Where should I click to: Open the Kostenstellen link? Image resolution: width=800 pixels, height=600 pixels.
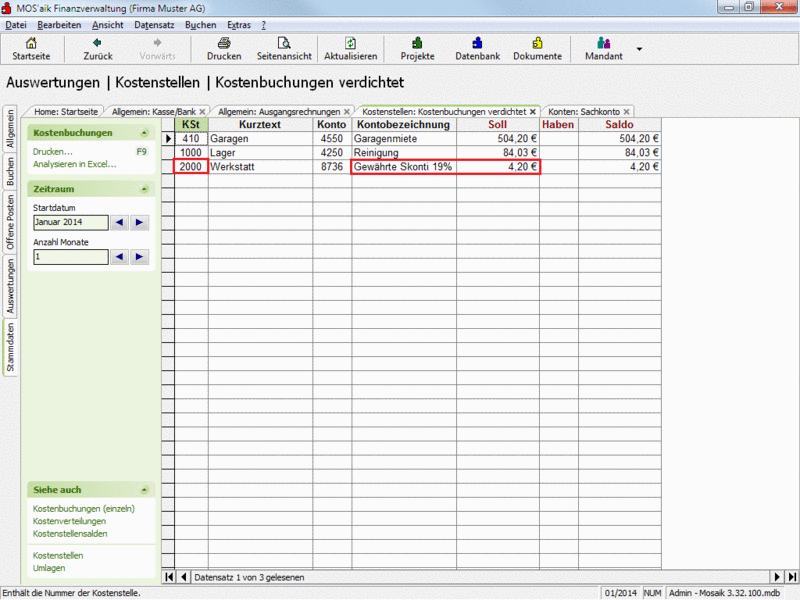(x=58, y=556)
